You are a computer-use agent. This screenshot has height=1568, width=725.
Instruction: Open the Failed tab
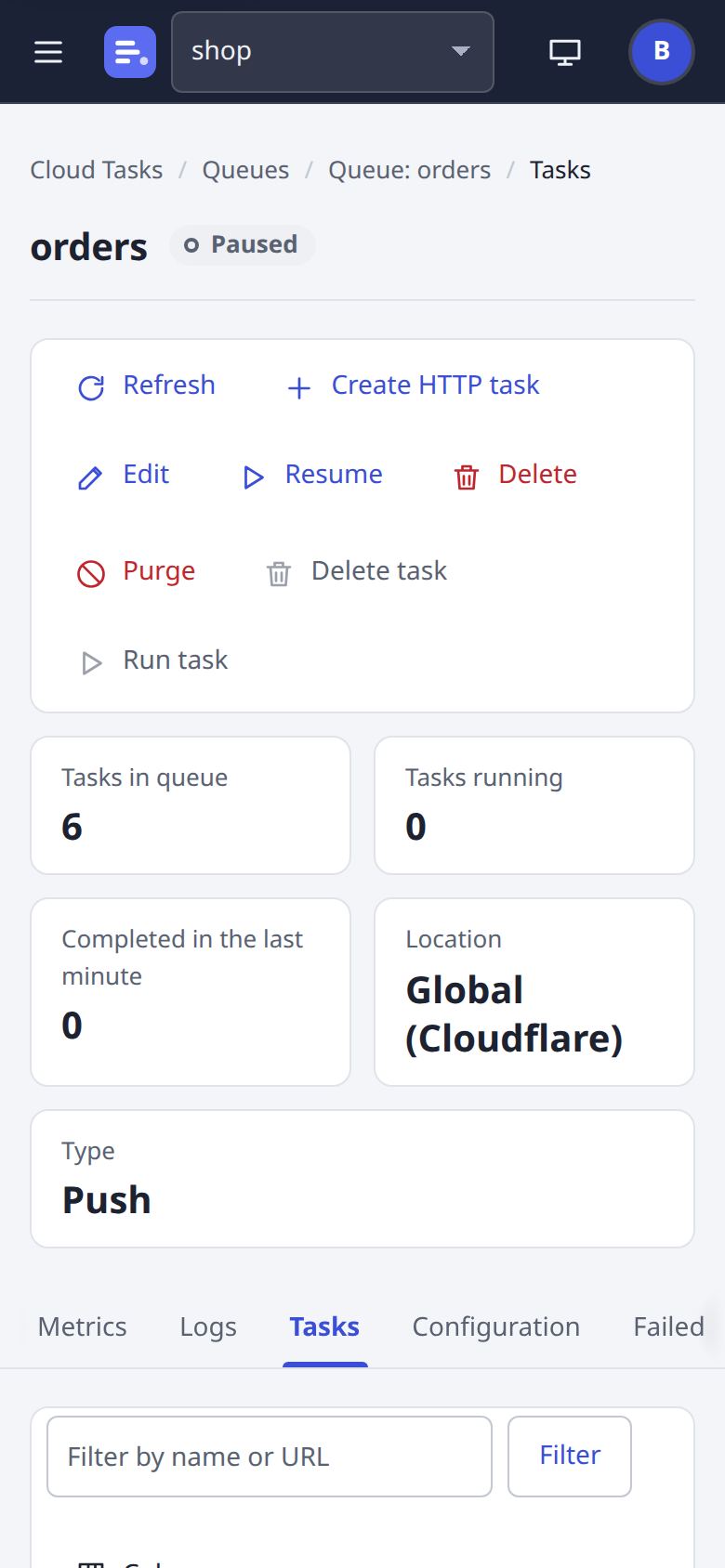[x=668, y=1326]
